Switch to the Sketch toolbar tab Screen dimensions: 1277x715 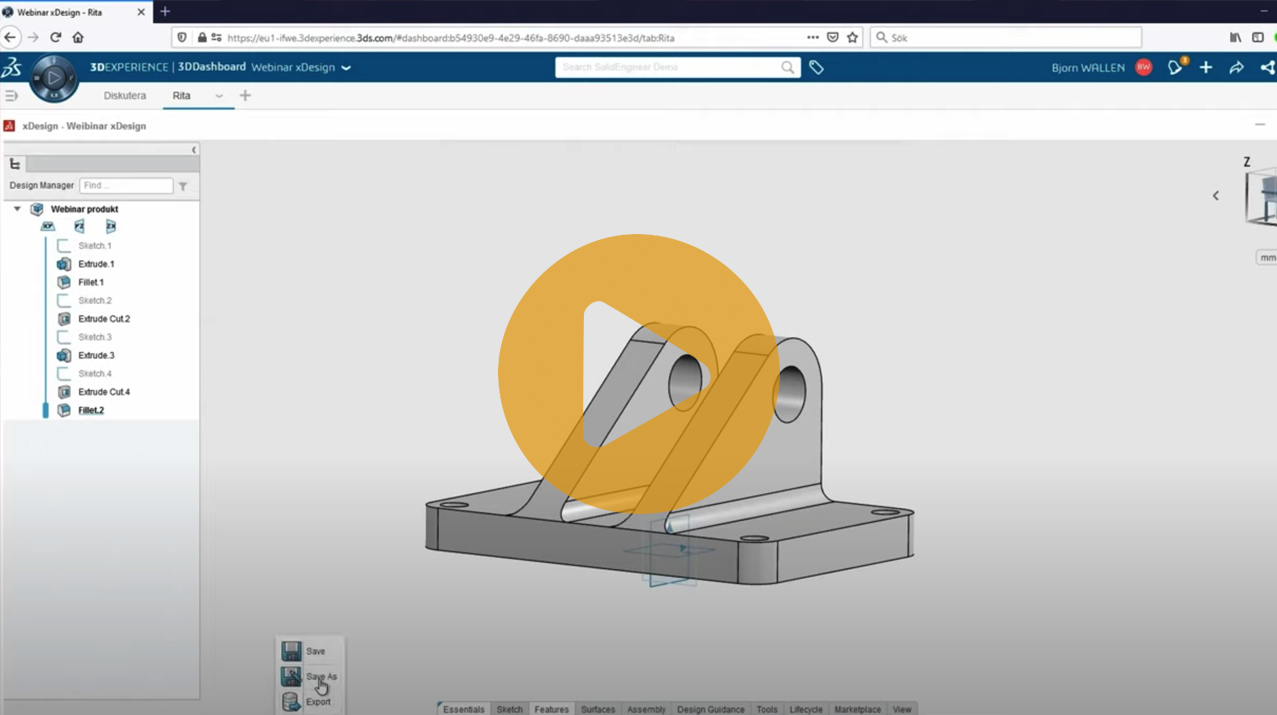pyautogui.click(x=509, y=709)
